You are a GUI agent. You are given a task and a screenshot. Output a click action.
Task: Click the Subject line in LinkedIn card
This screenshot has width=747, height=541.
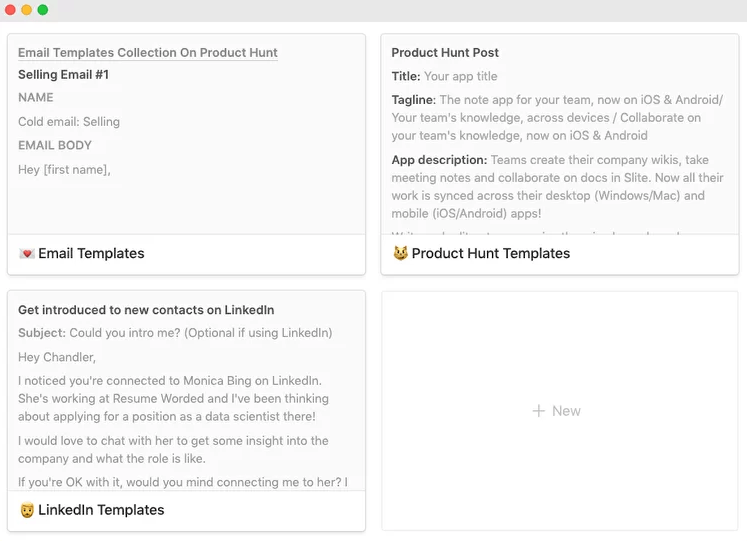175,333
